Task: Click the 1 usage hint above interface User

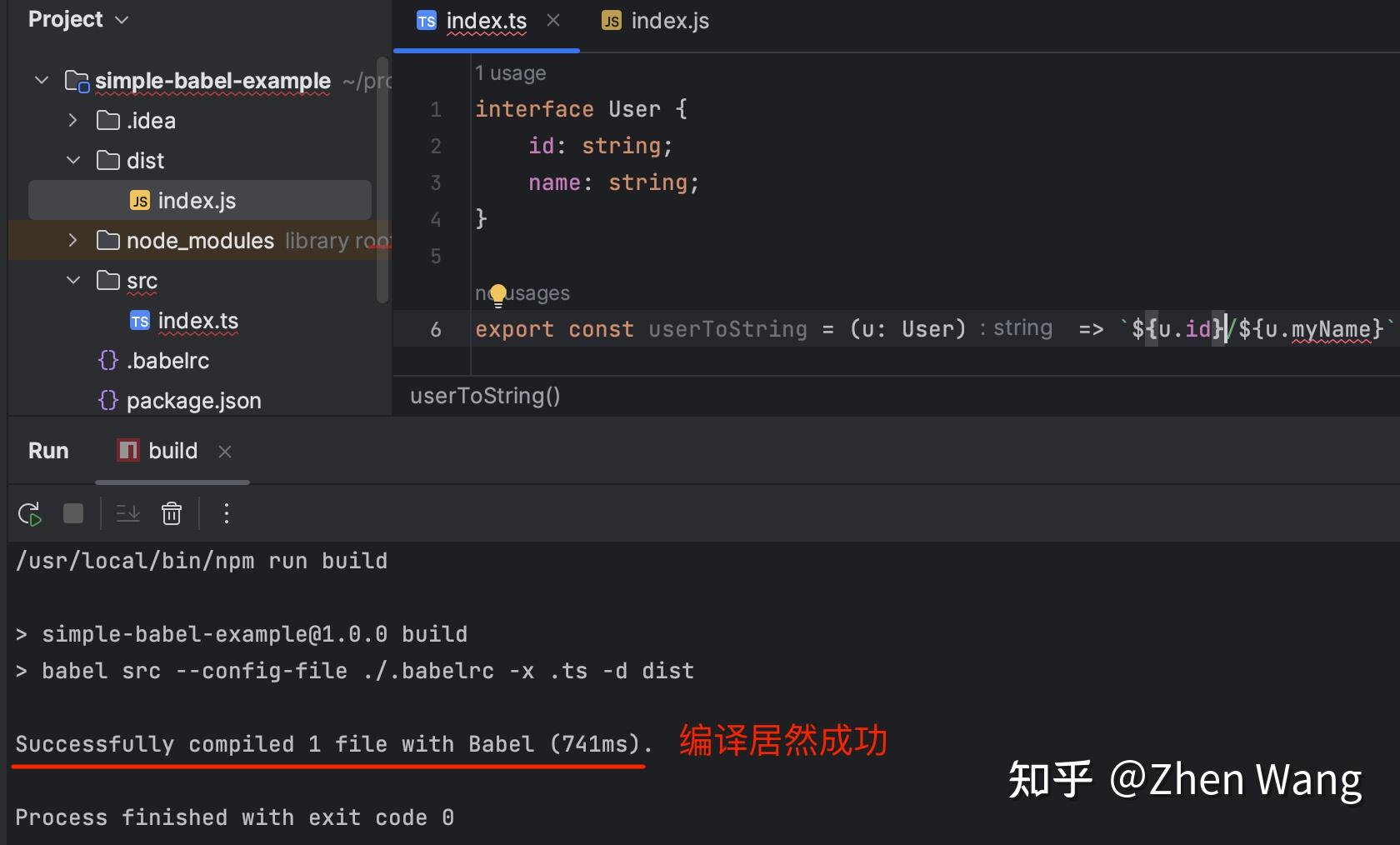Action: point(510,72)
